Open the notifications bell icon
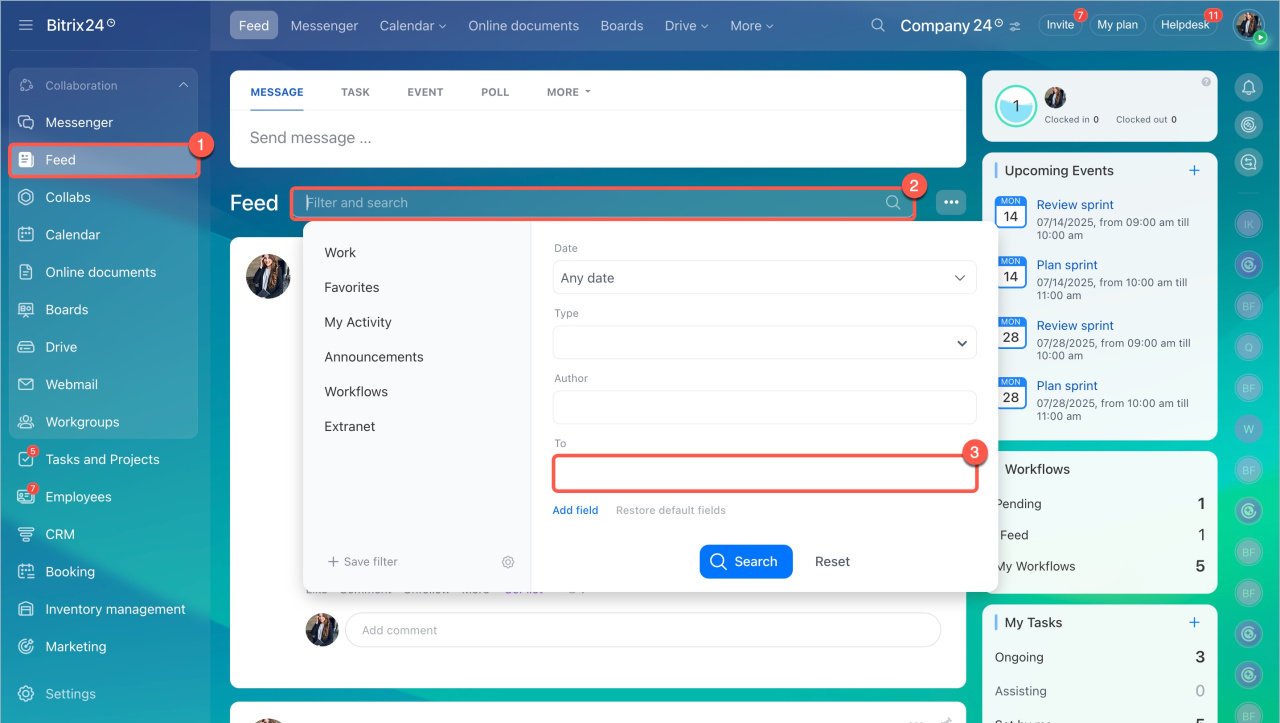The height and width of the screenshot is (723, 1280). pos(1248,88)
